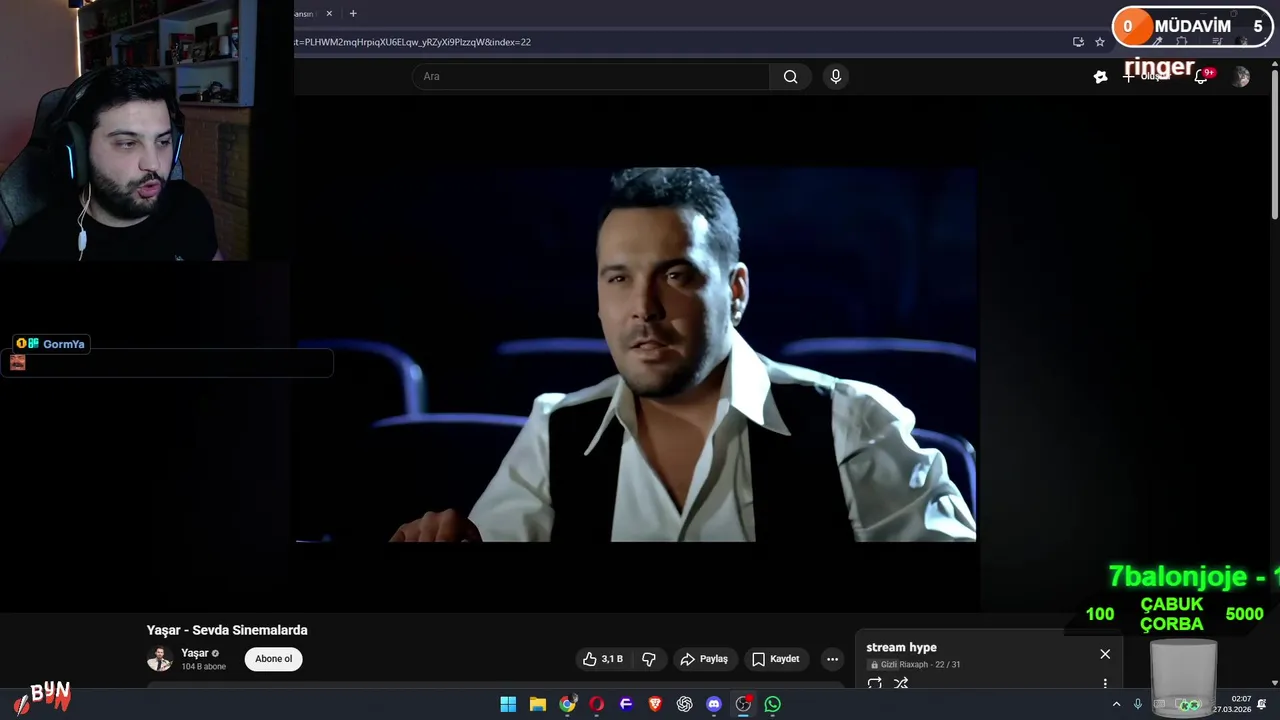Click the install app icon in address bar
1280x720 pixels.
[1078, 42]
